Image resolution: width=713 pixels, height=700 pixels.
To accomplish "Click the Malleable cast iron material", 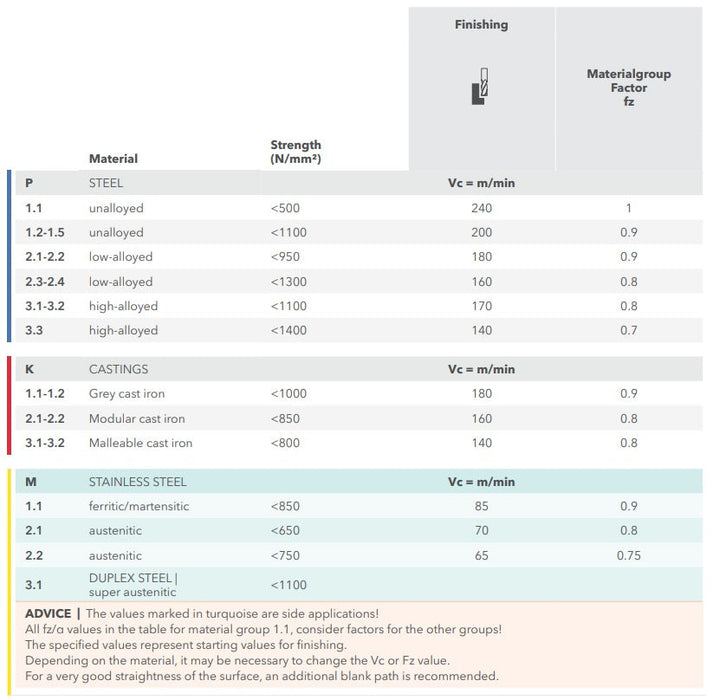I will (x=141, y=443).
